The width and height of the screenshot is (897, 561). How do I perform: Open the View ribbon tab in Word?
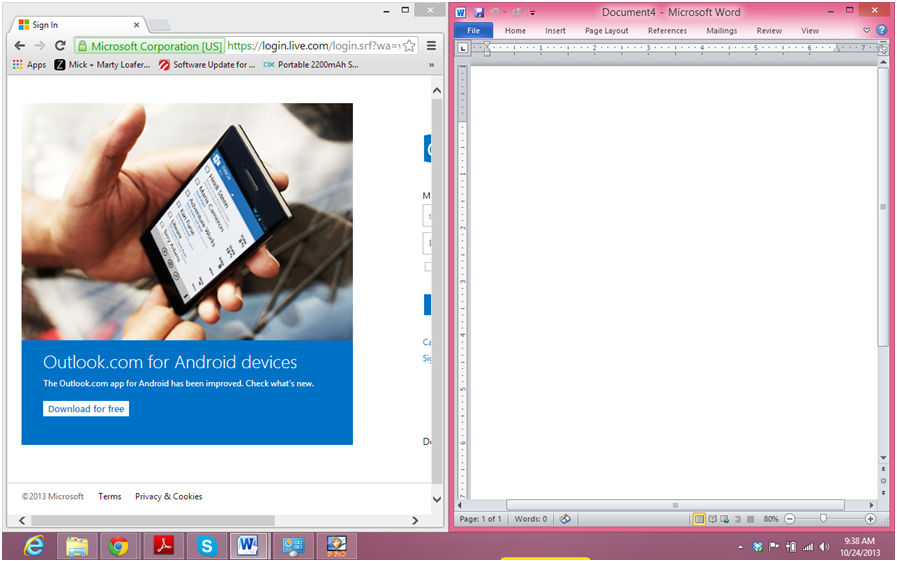click(809, 30)
